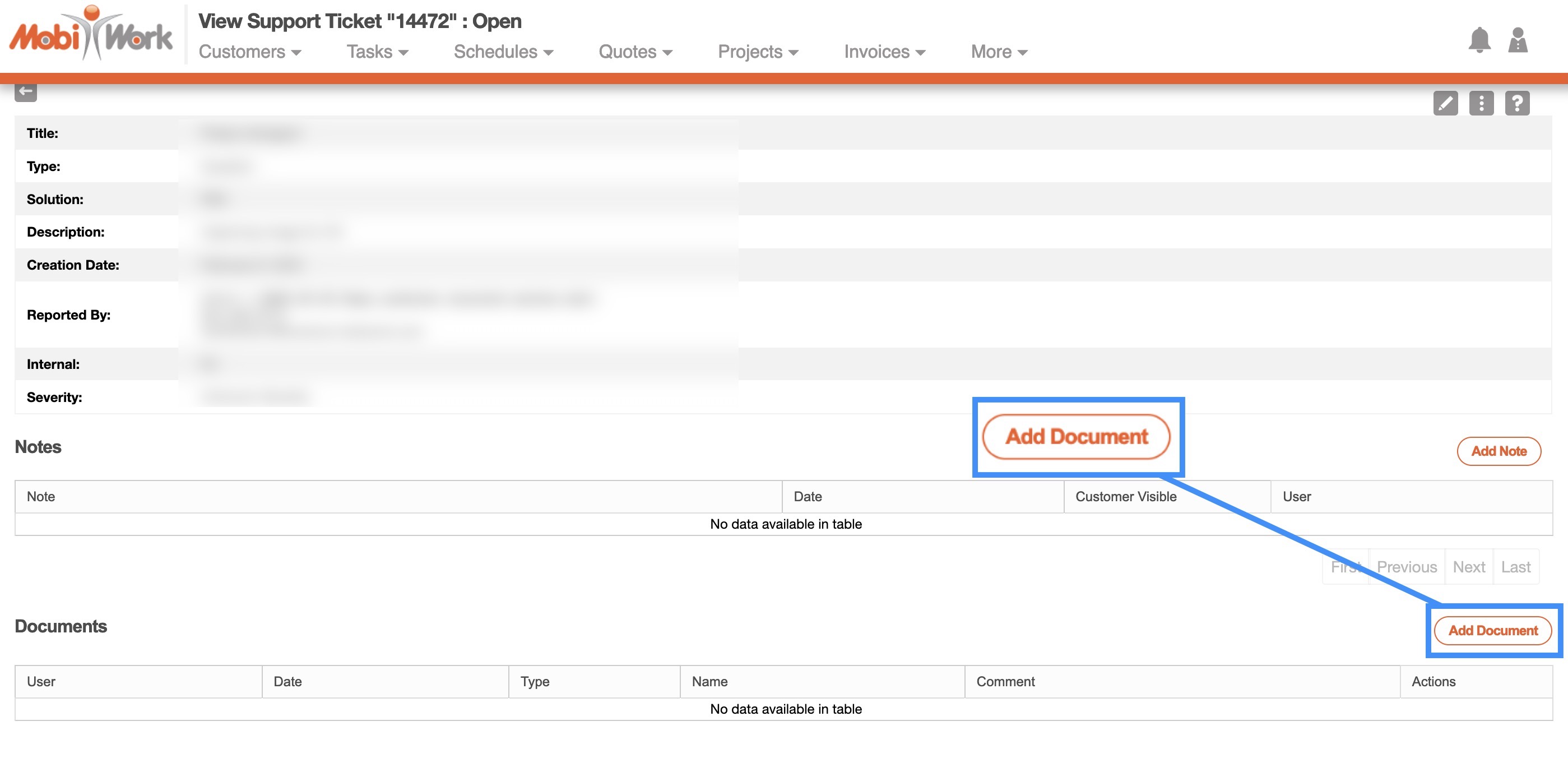Sort notes by Date column header

point(807,496)
